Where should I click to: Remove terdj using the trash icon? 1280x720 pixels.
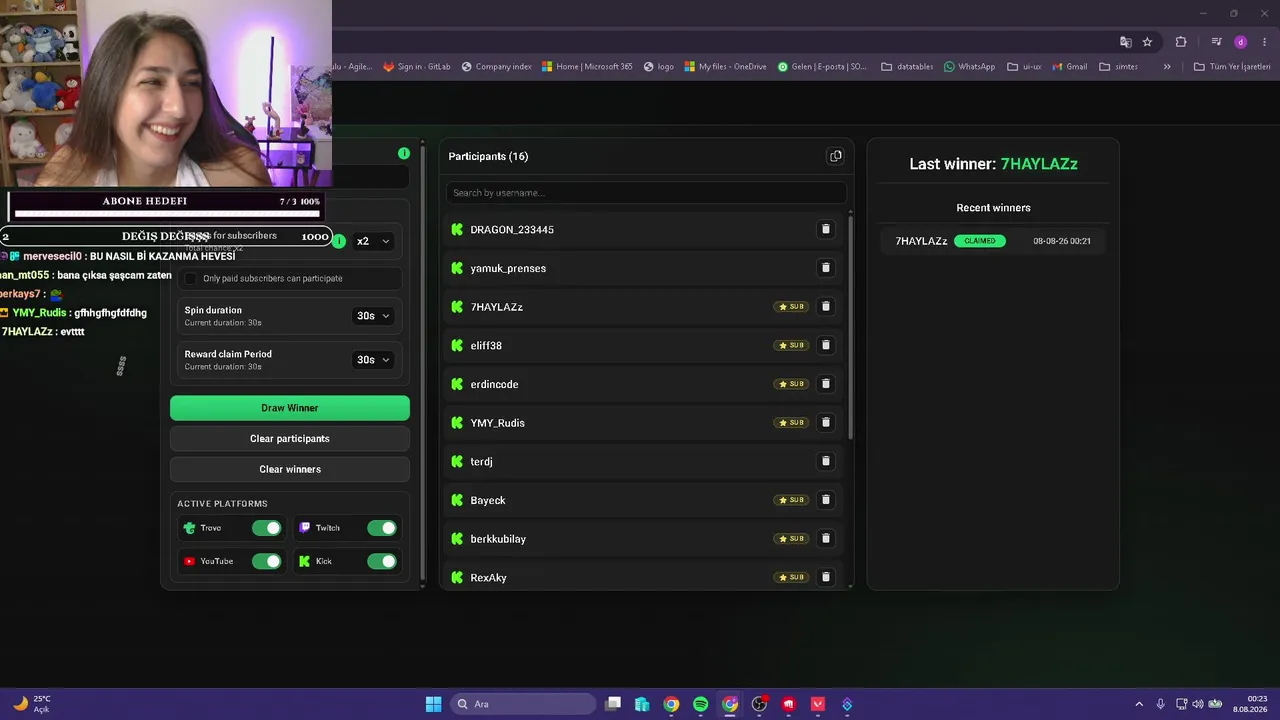[x=825, y=461]
